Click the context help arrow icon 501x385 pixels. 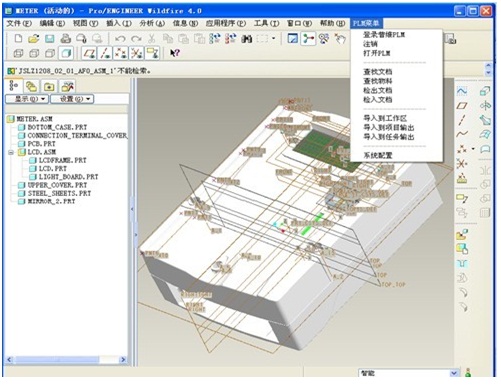175,53
